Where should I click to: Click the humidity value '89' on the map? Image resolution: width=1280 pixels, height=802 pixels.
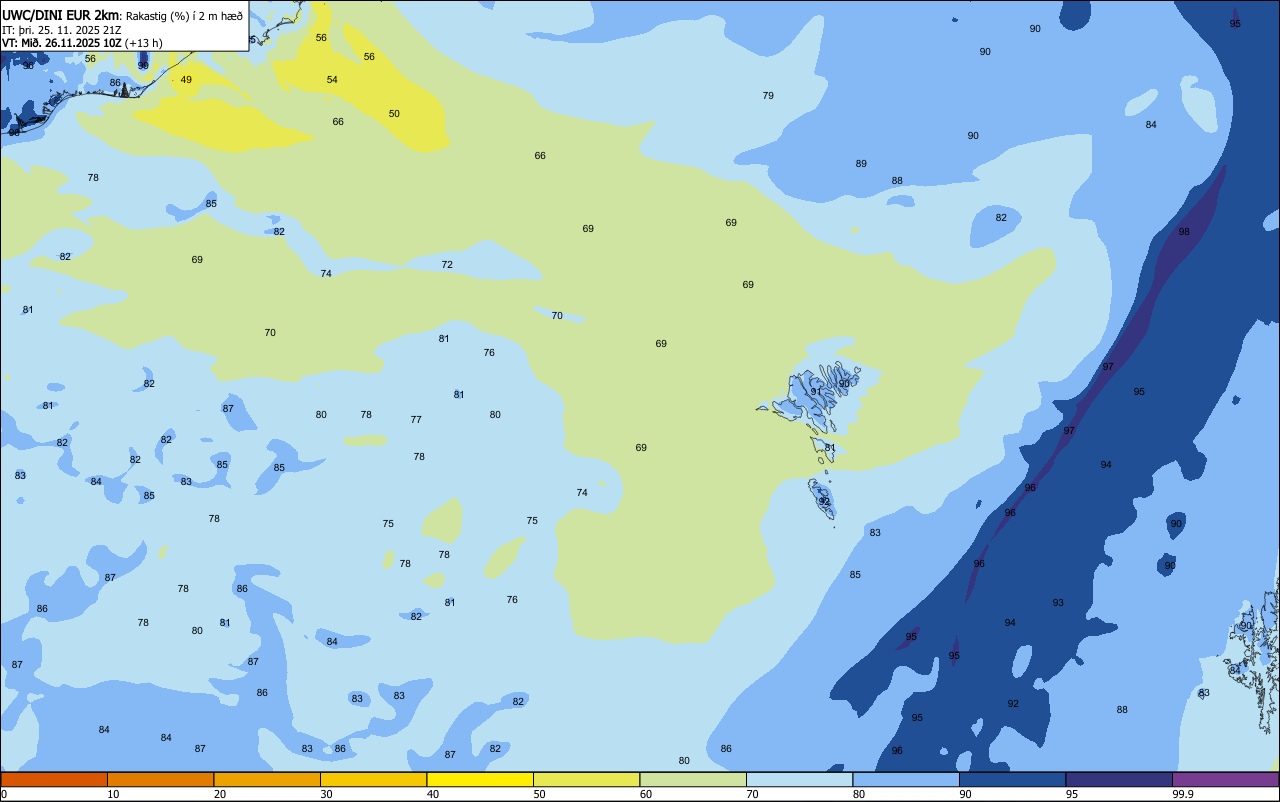[x=861, y=164]
